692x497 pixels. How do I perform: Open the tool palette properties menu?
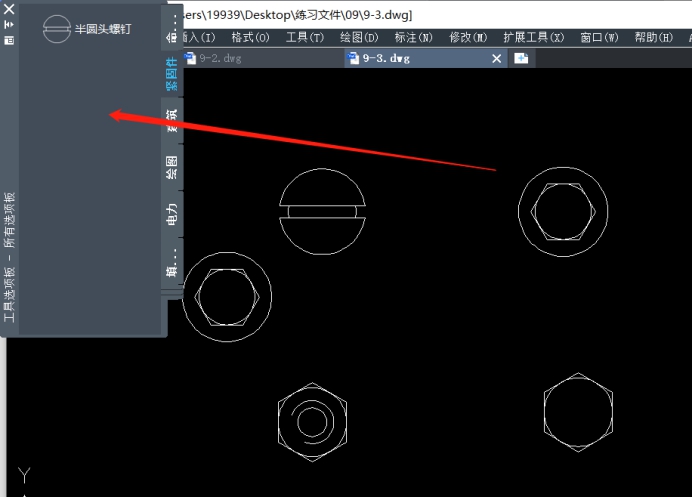pos(9,40)
